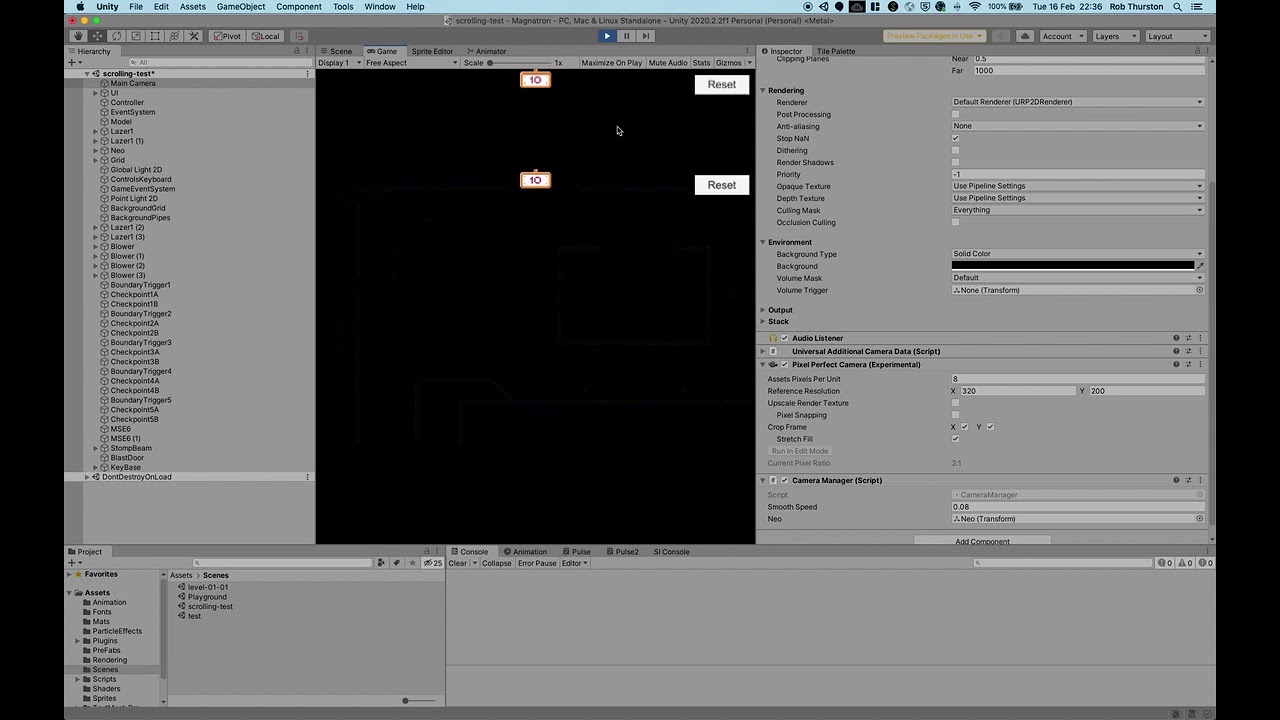The height and width of the screenshot is (720, 1280).
Task: Open the Unity Account menu
Action: 1062,36
